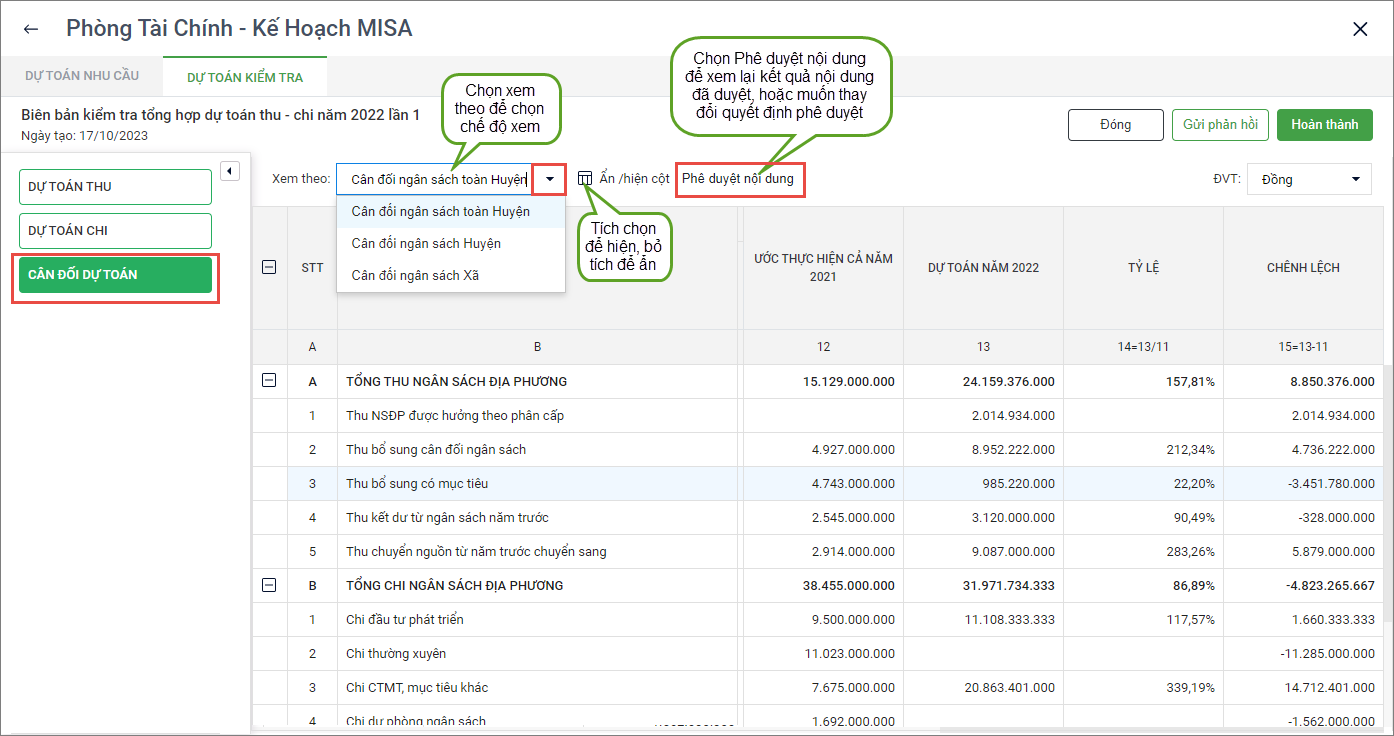The width and height of the screenshot is (1394, 736).
Task: Select Cân đối ngân sách Huyện option
Action: 426,244
